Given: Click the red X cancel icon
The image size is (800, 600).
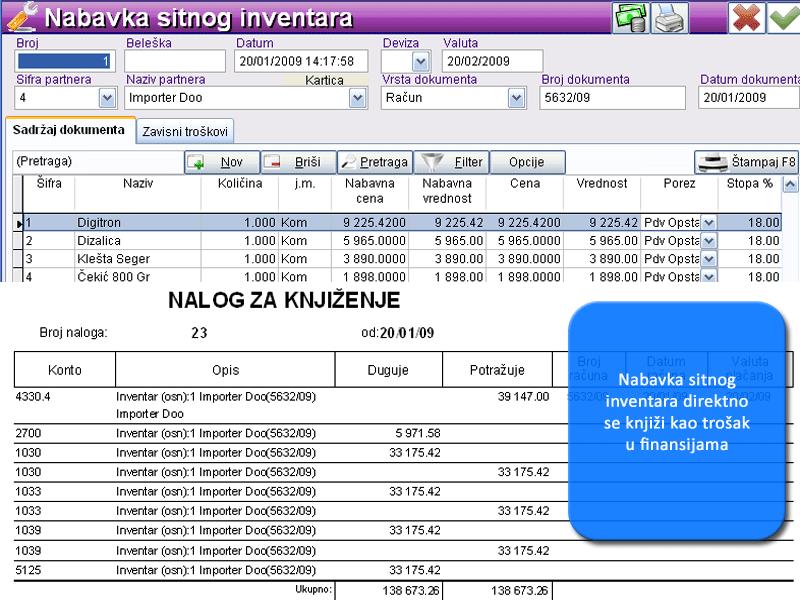Looking at the screenshot, I should pos(745,18).
